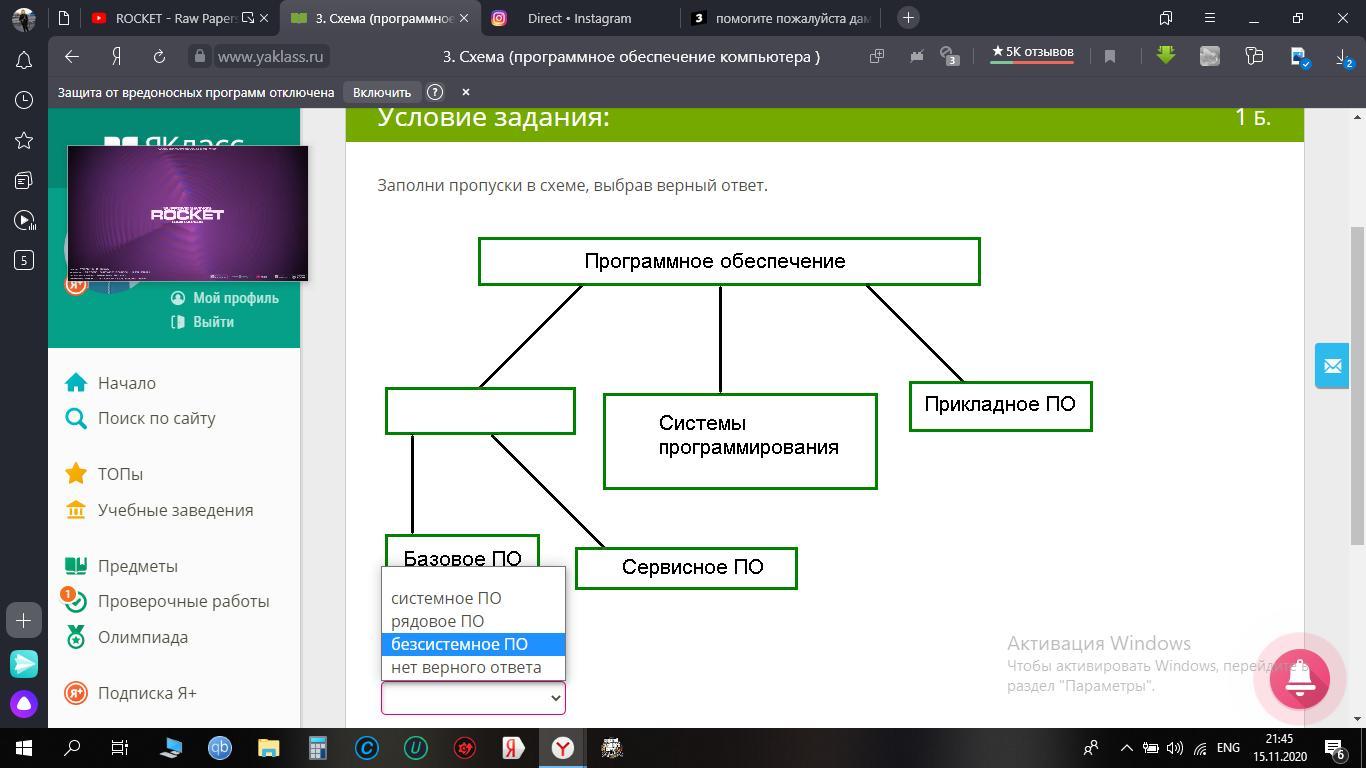Open File Explorer from taskbar
Screen dimensions: 1366x768
[268, 747]
